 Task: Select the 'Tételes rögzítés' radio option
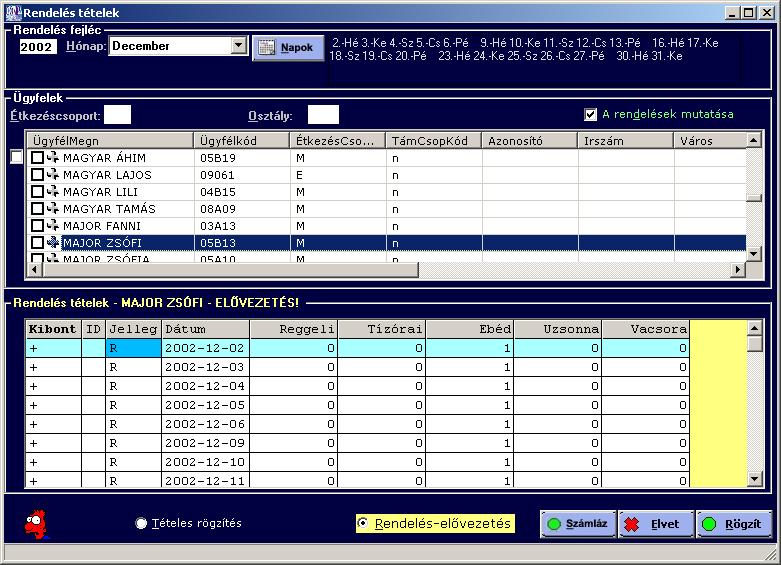point(141,523)
